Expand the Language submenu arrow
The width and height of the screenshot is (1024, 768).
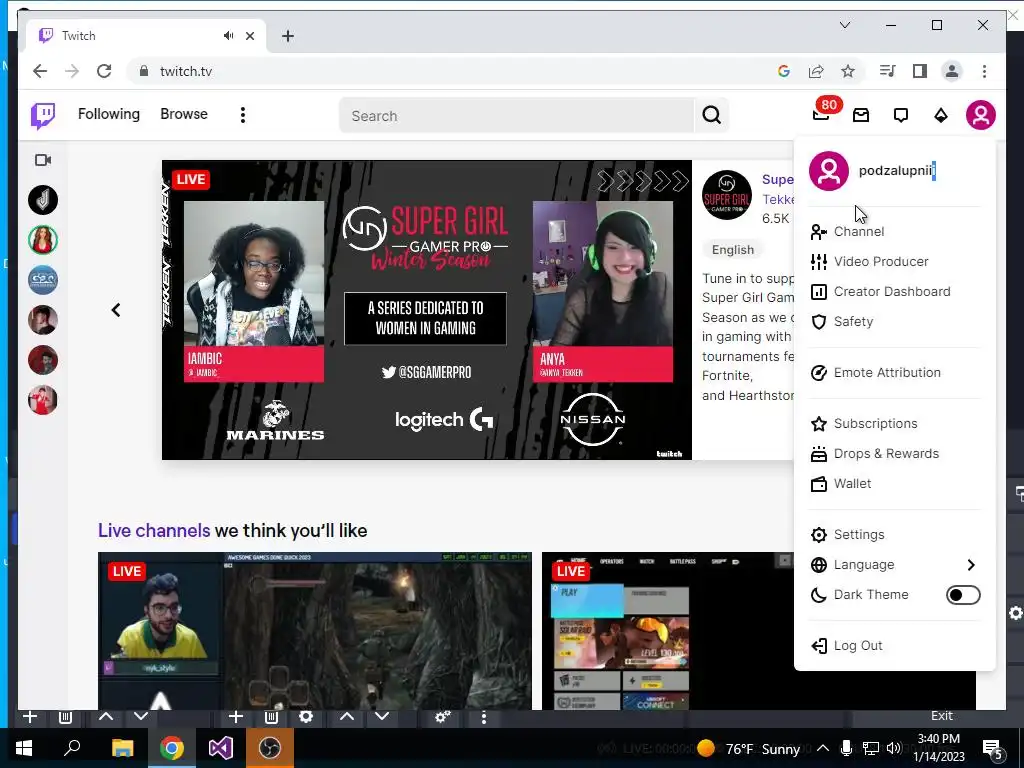tap(970, 565)
